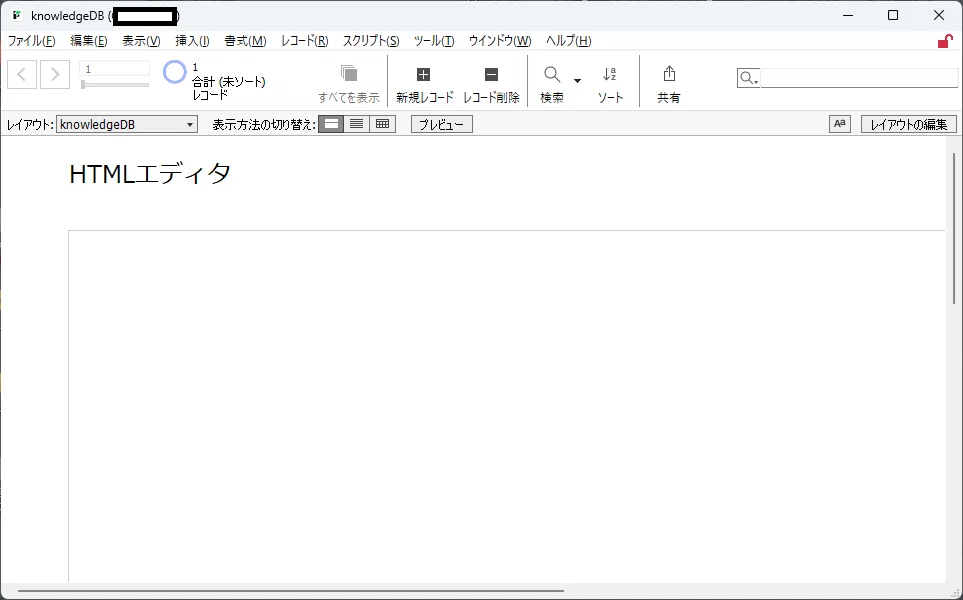Sort records with the ソート icon

coord(610,75)
